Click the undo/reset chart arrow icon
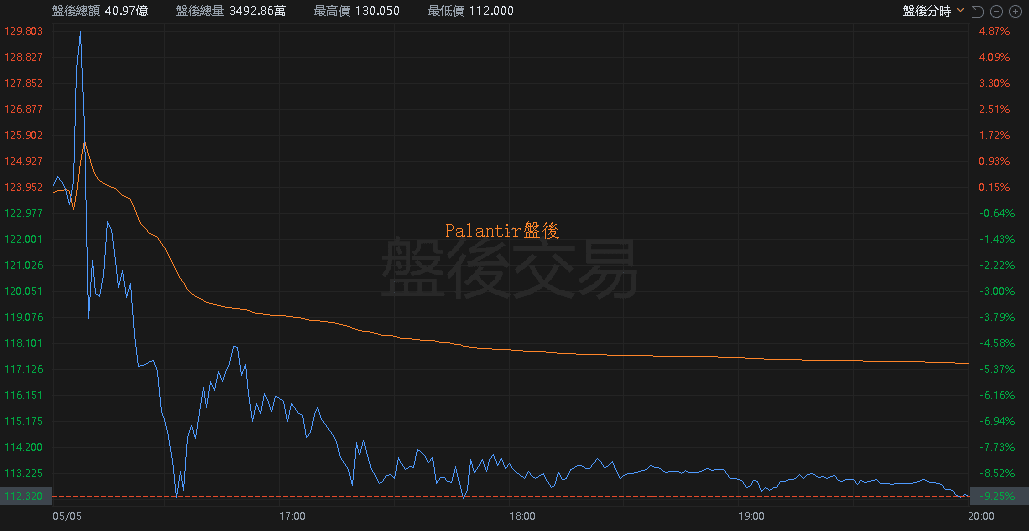1029x531 pixels. pyautogui.click(x=977, y=11)
